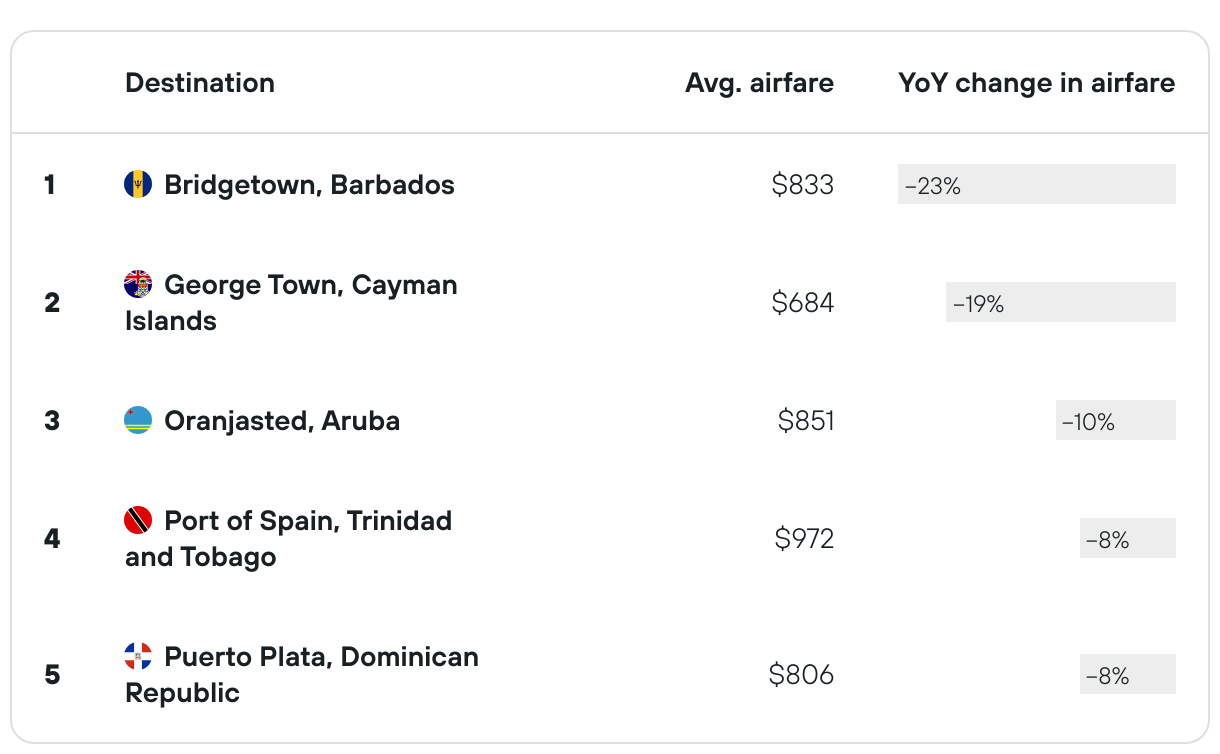Select the YoY change in airfare header
This screenshot has width=1220, height=754.
click(x=1037, y=83)
